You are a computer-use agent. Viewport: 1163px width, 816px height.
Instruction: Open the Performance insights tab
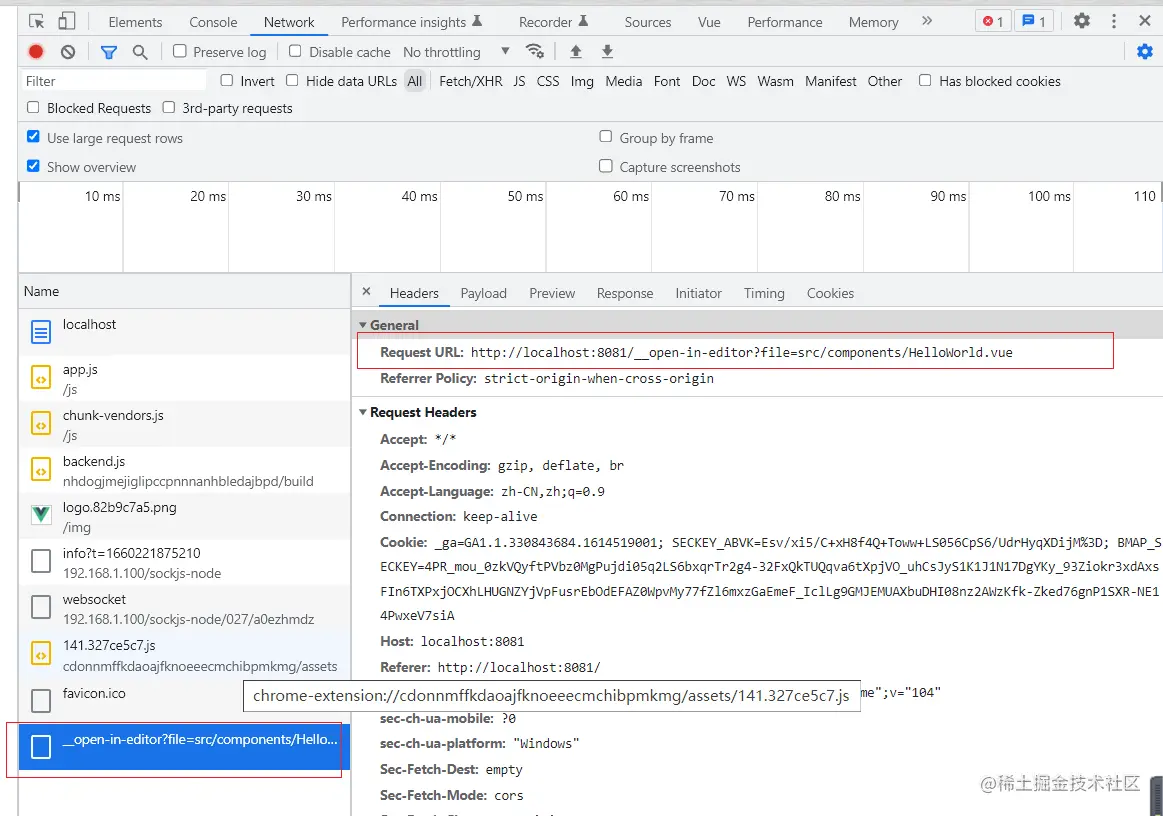tap(412, 22)
